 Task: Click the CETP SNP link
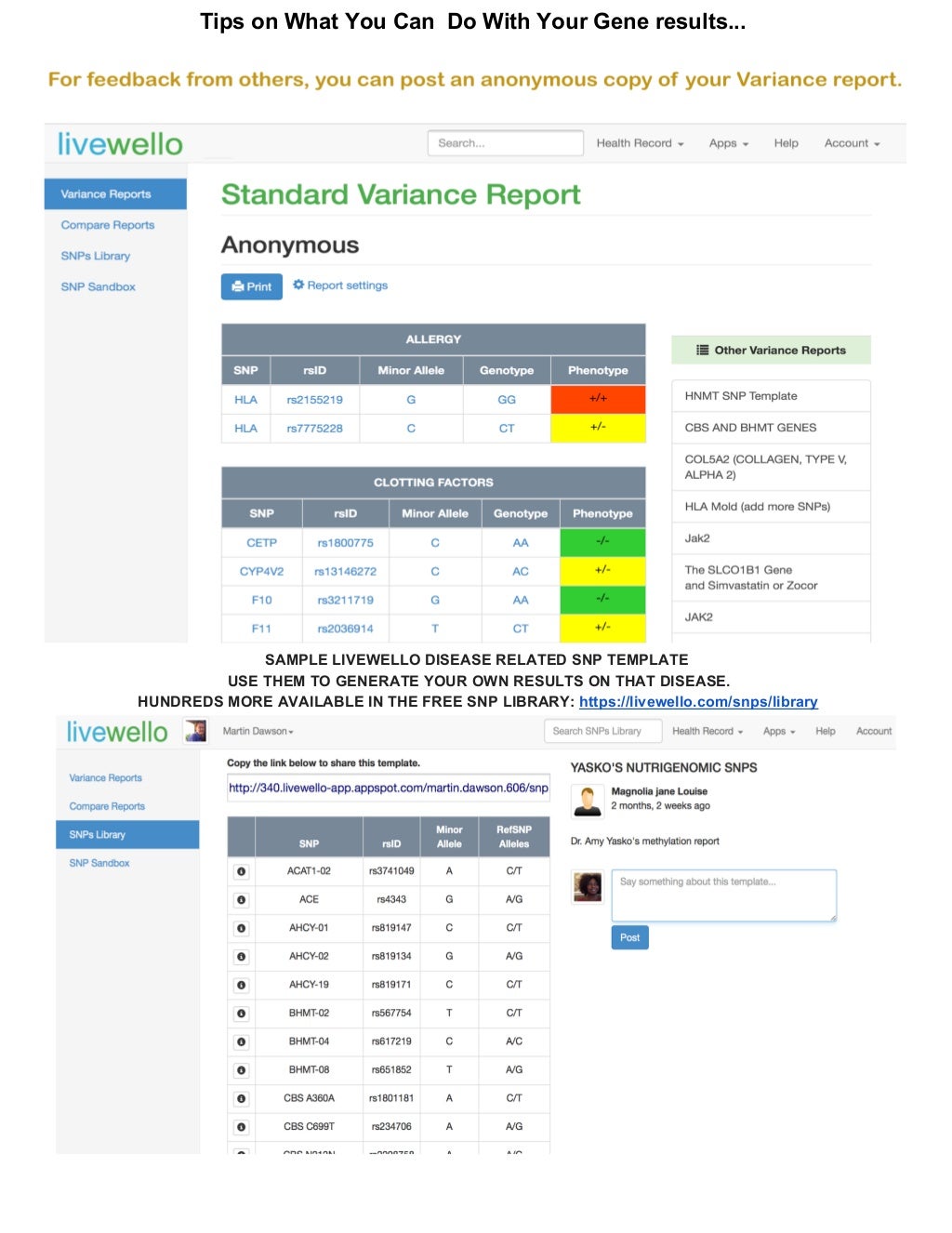pyautogui.click(x=261, y=543)
